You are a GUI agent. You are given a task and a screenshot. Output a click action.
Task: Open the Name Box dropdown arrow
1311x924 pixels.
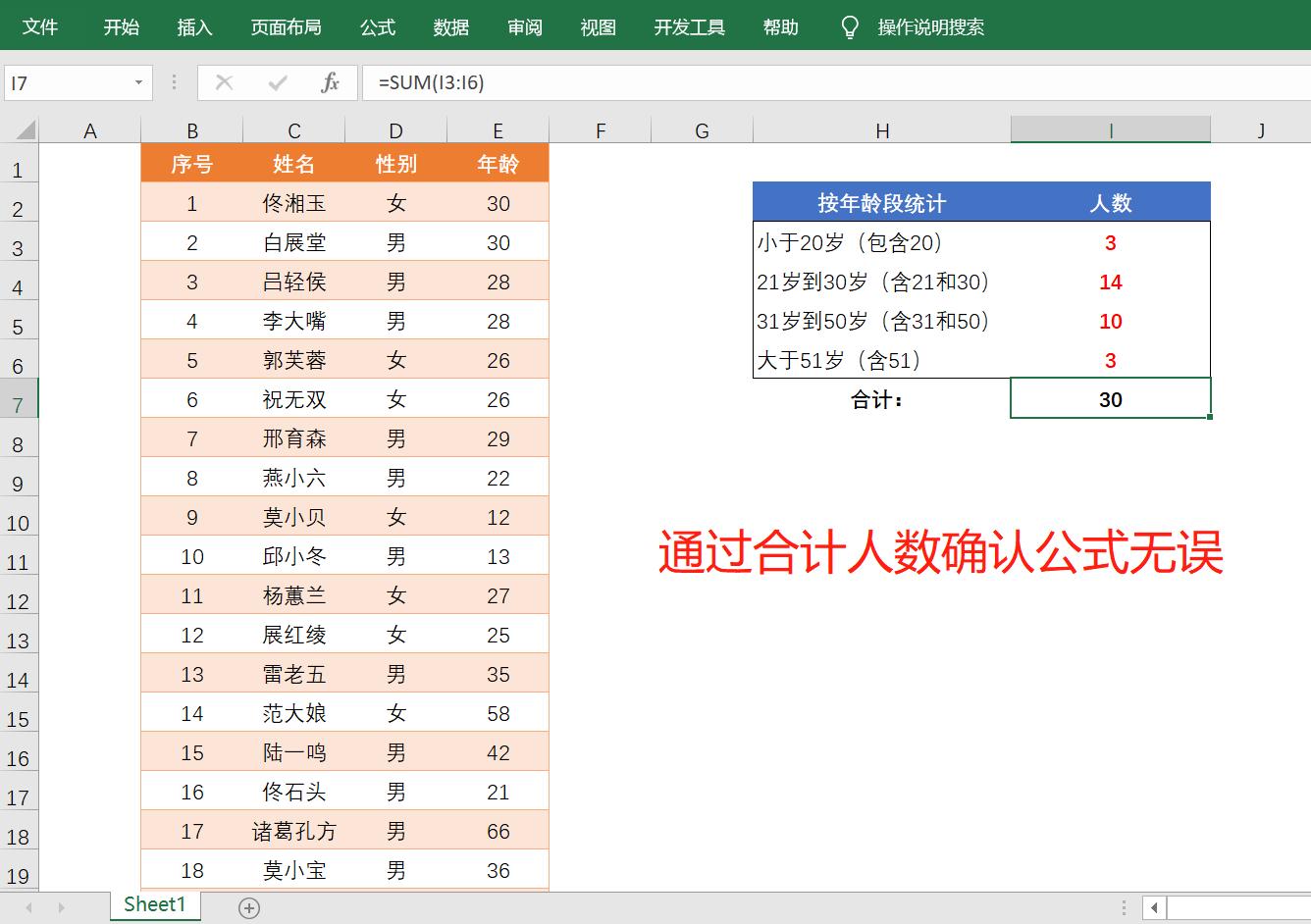coord(139,82)
